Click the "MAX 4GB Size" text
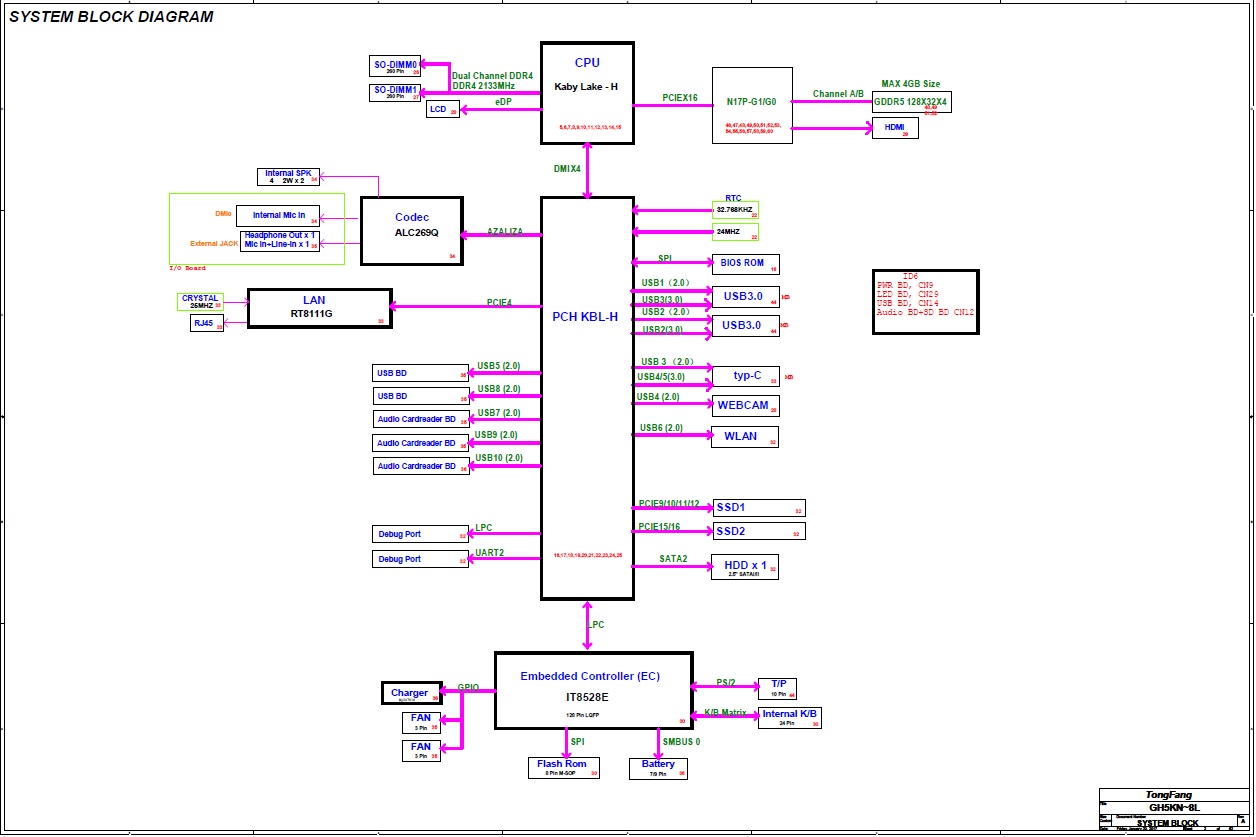This screenshot has width=1256, height=837. point(910,84)
